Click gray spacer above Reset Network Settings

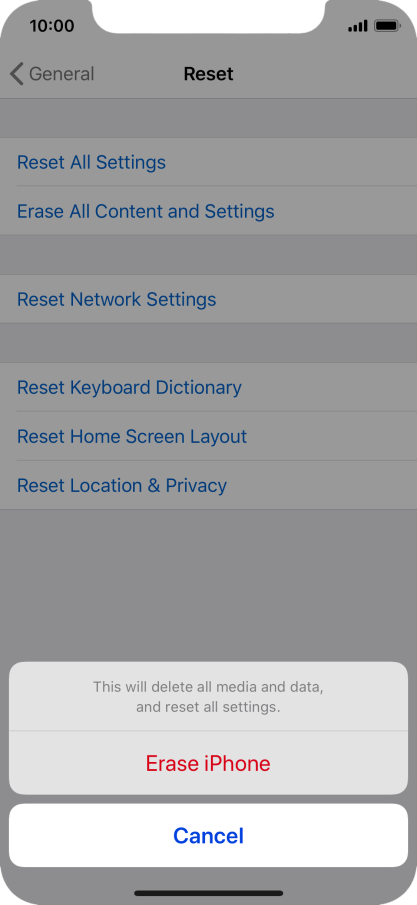(208, 255)
